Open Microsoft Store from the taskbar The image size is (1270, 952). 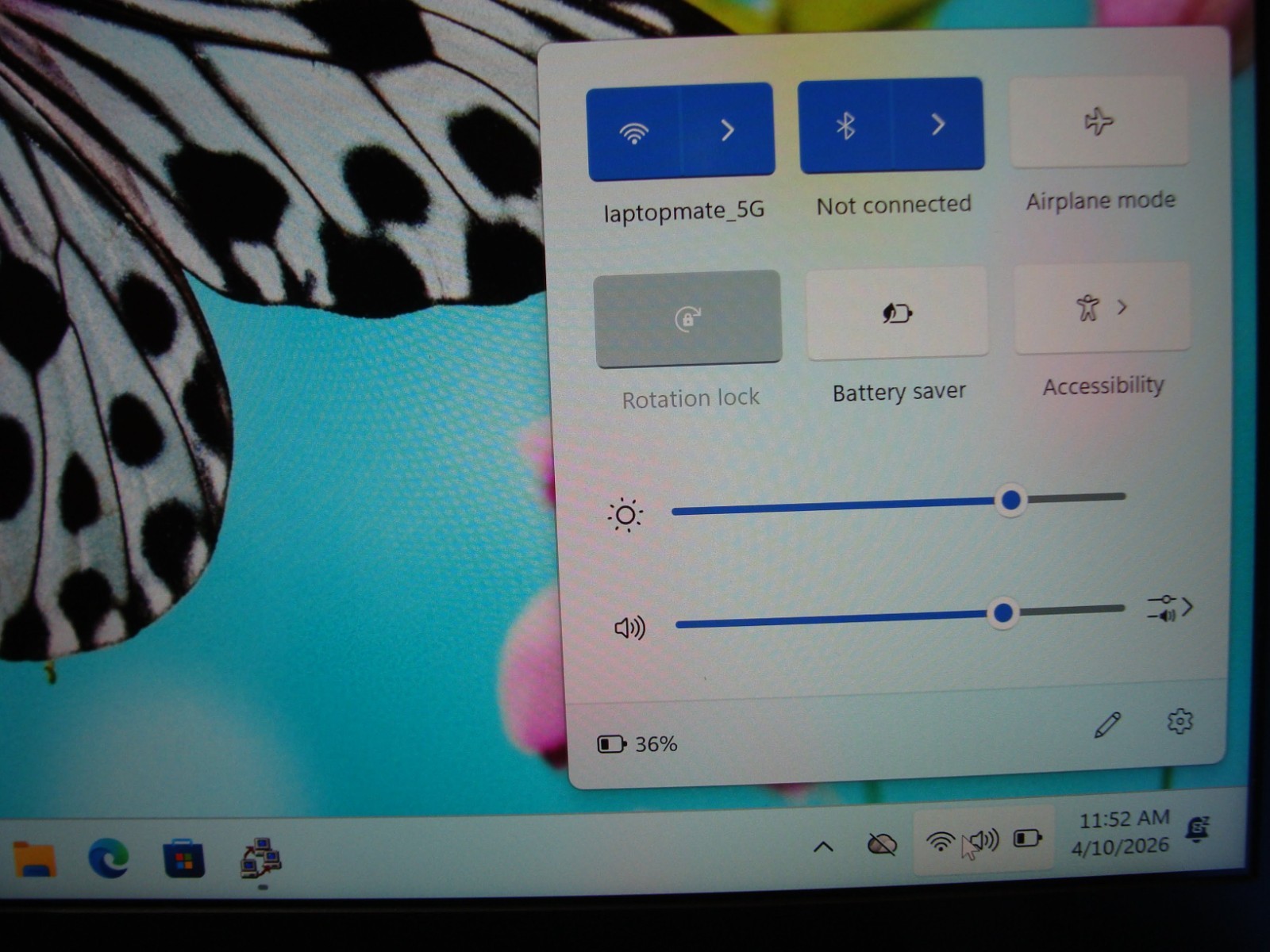click(183, 859)
